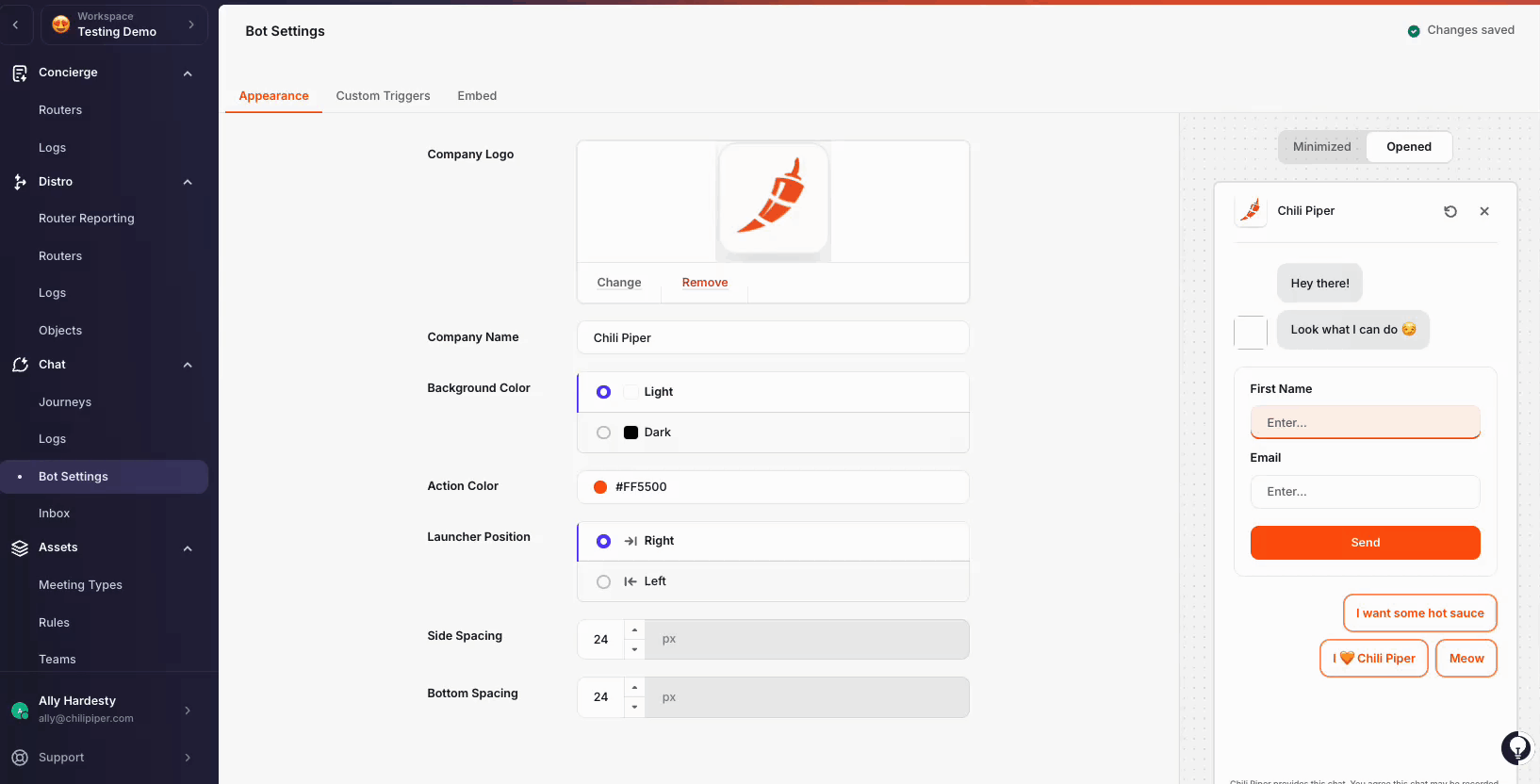
Task: Click the black Dark color swatch
Action: (x=631, y=433)
